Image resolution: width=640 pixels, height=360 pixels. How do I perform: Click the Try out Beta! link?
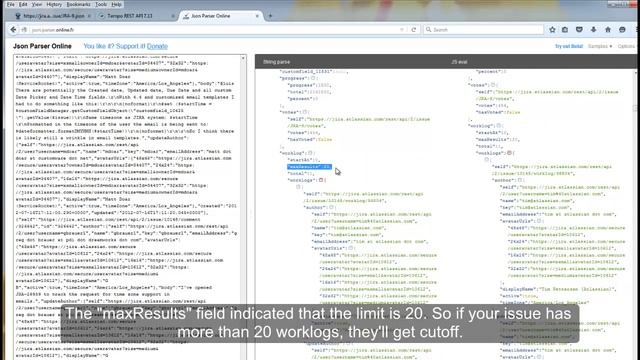click(x=569, y=46)
